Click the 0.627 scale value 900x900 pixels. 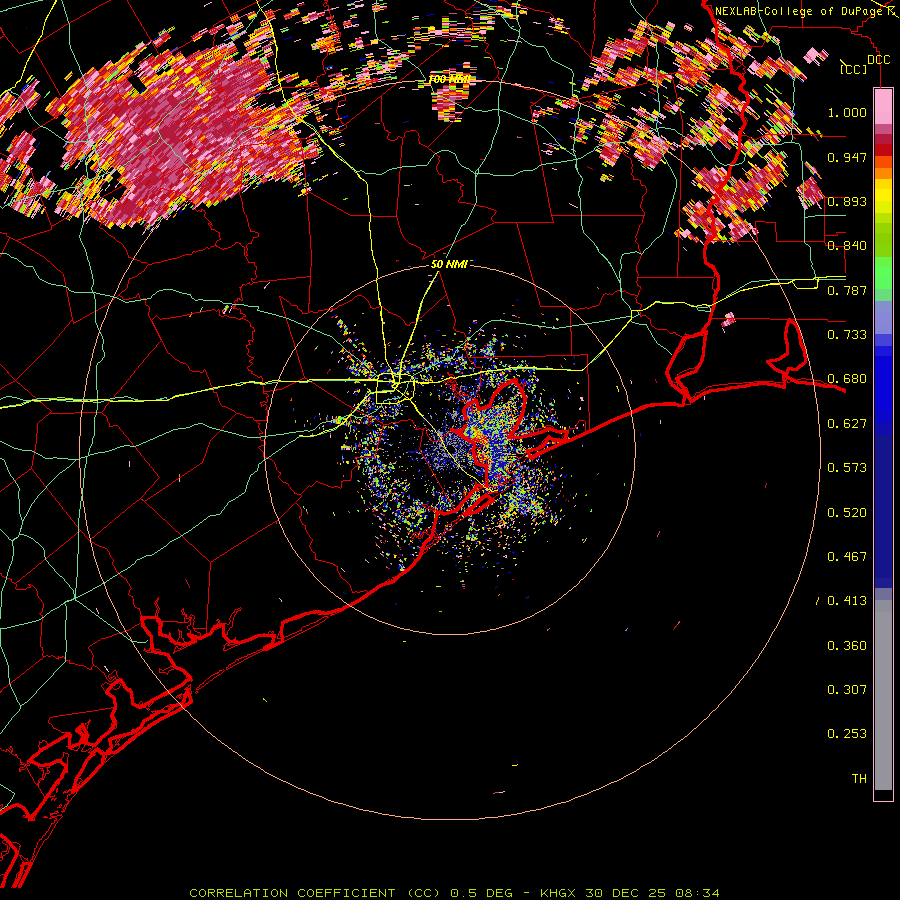click(847, 424)
